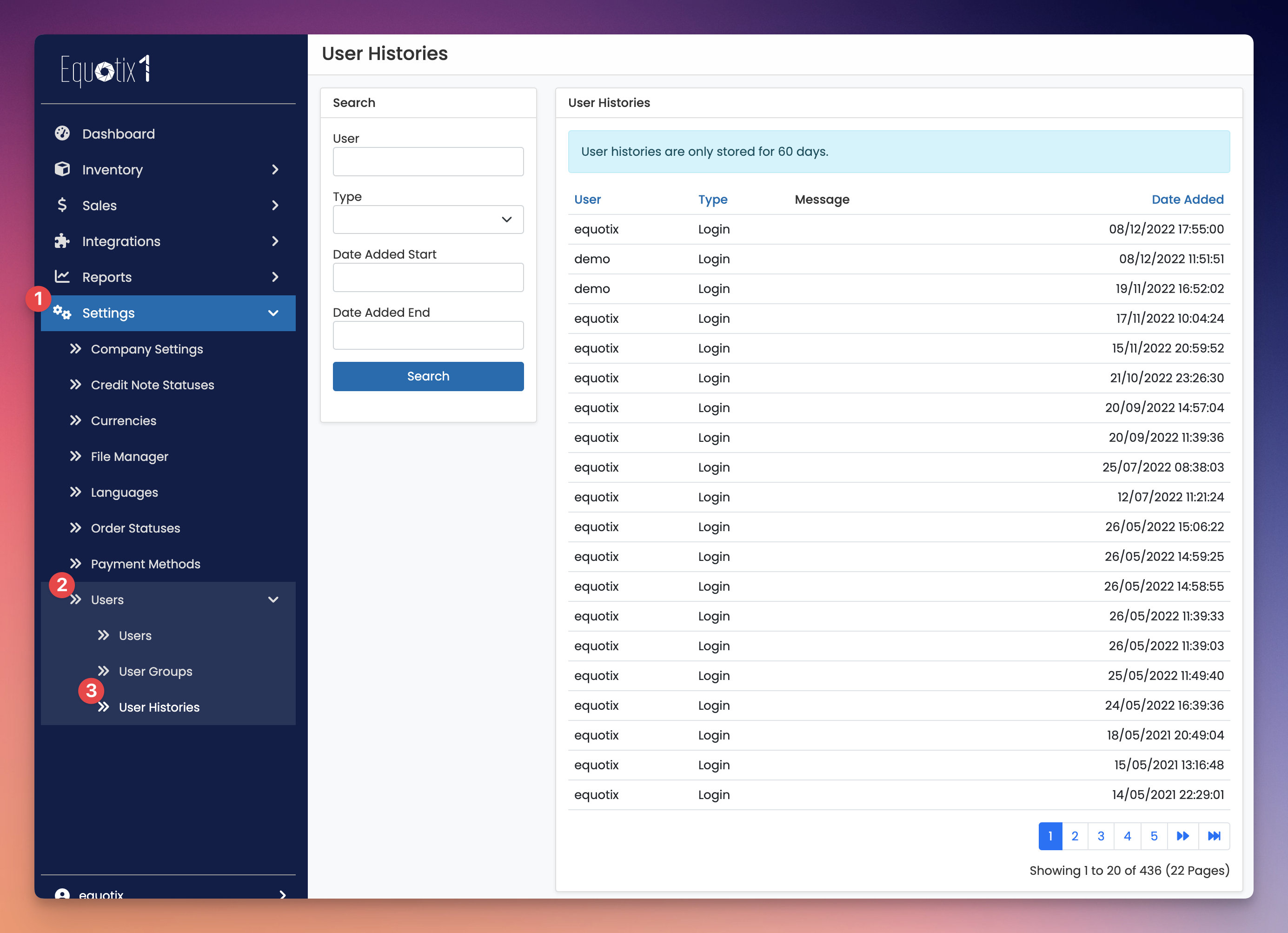Click the date 08/12/2022 17:55:00
The width and height of the screenshot is (1288, 933).
1166,229
